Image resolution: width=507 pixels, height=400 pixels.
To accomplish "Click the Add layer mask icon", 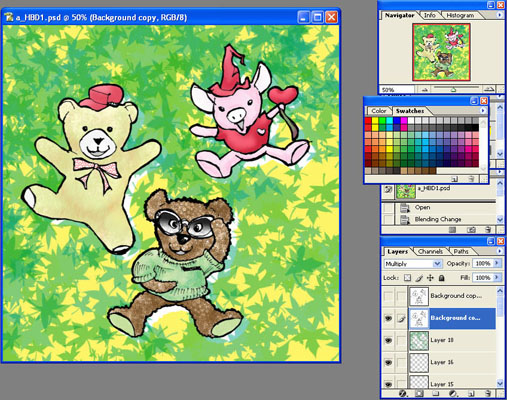I will click(x=419, y=394).
